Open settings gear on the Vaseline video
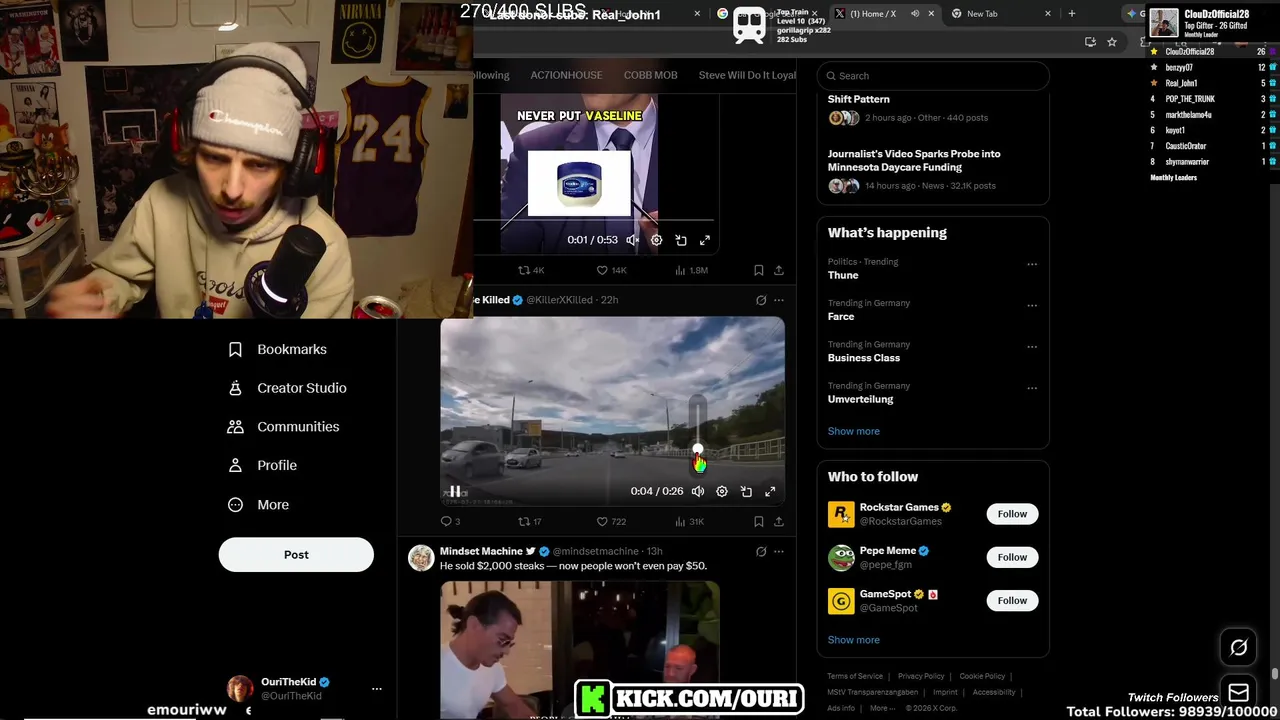The width and height of the screenshot is (1280, 720). [656, 240]
